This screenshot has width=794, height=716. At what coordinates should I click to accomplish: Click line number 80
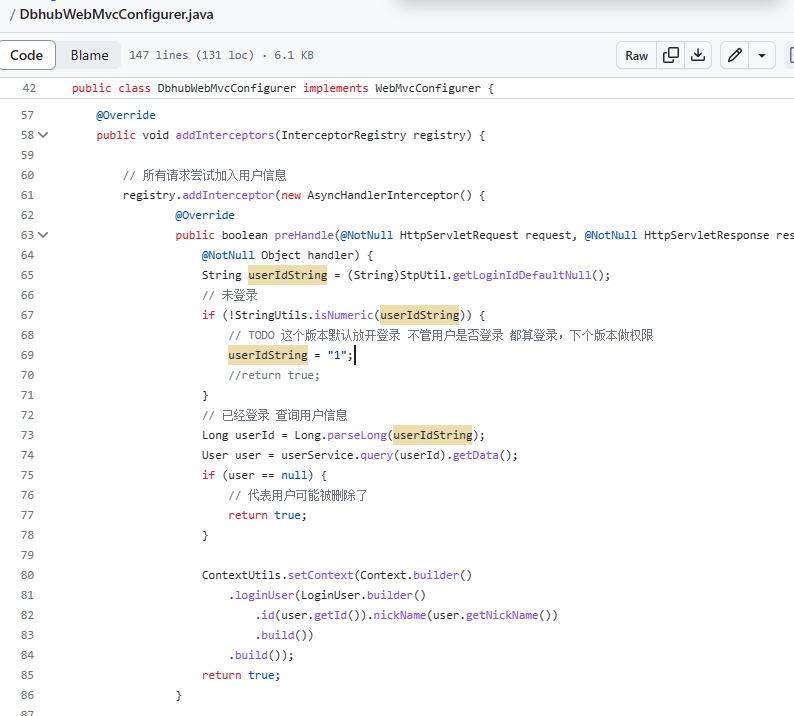pos(27,575)
